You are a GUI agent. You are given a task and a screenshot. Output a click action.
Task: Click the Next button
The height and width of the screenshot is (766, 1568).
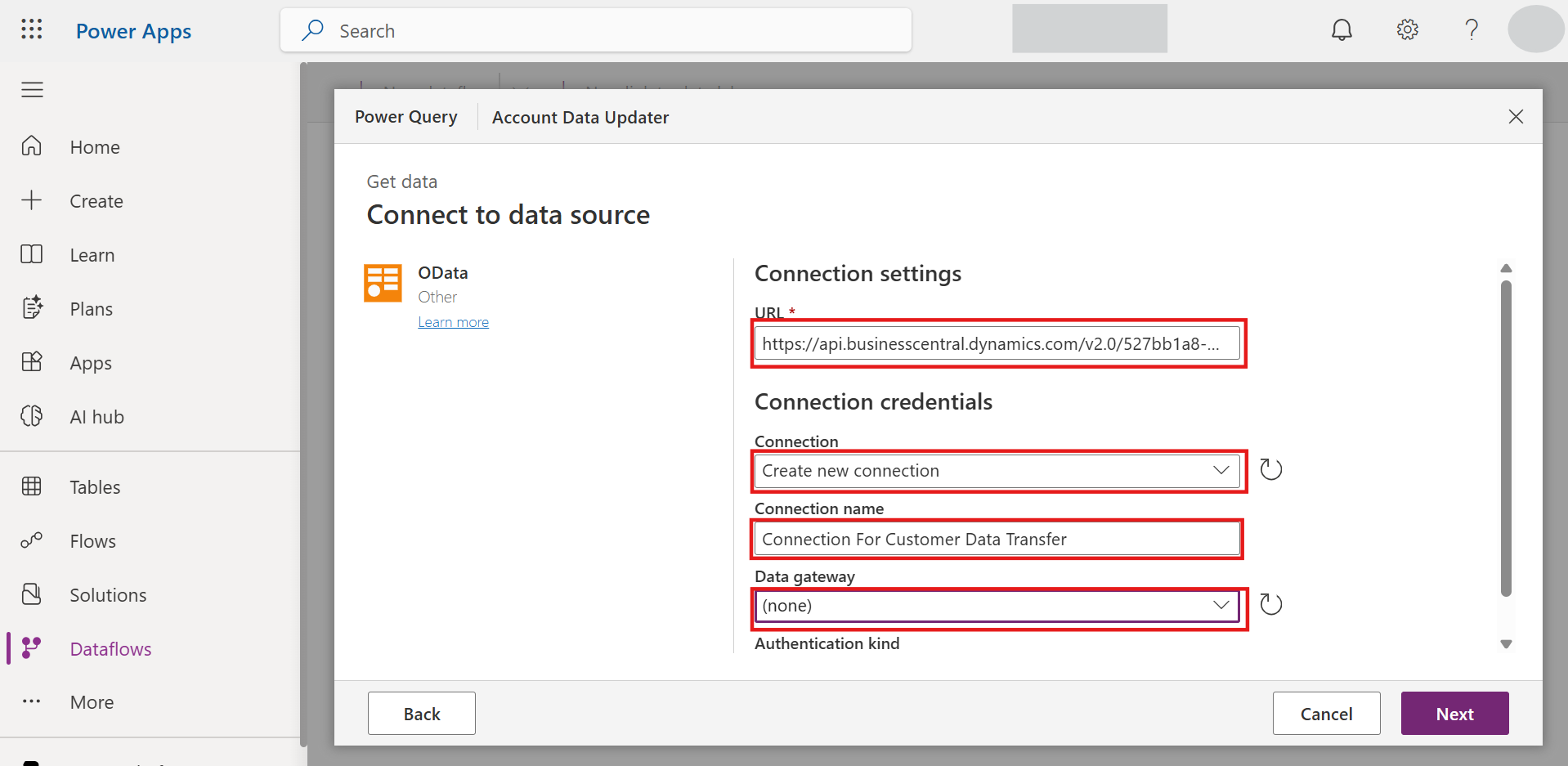click(1454, 714)
